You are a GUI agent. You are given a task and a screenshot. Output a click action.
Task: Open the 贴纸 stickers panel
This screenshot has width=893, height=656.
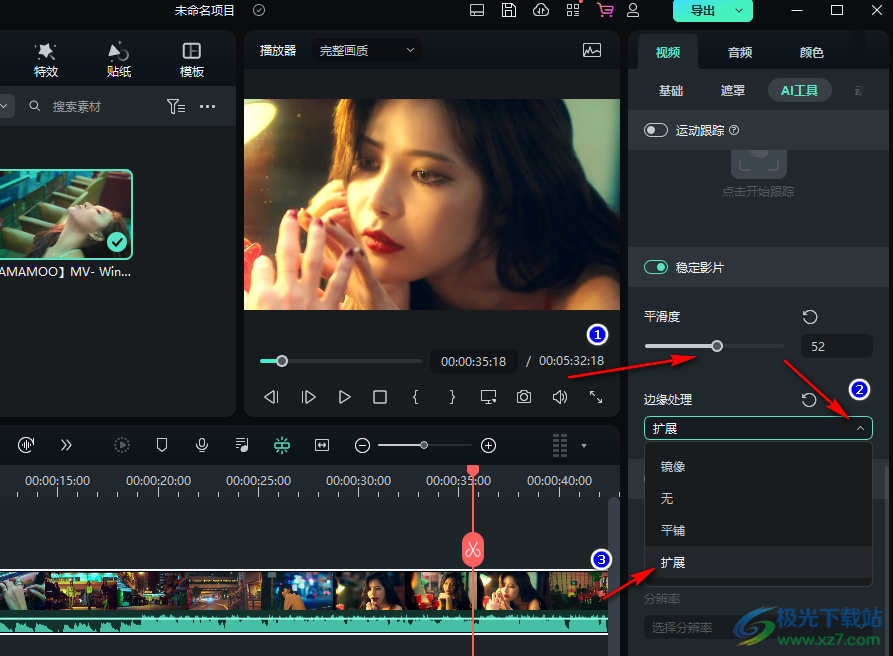[x=118, y=60]
